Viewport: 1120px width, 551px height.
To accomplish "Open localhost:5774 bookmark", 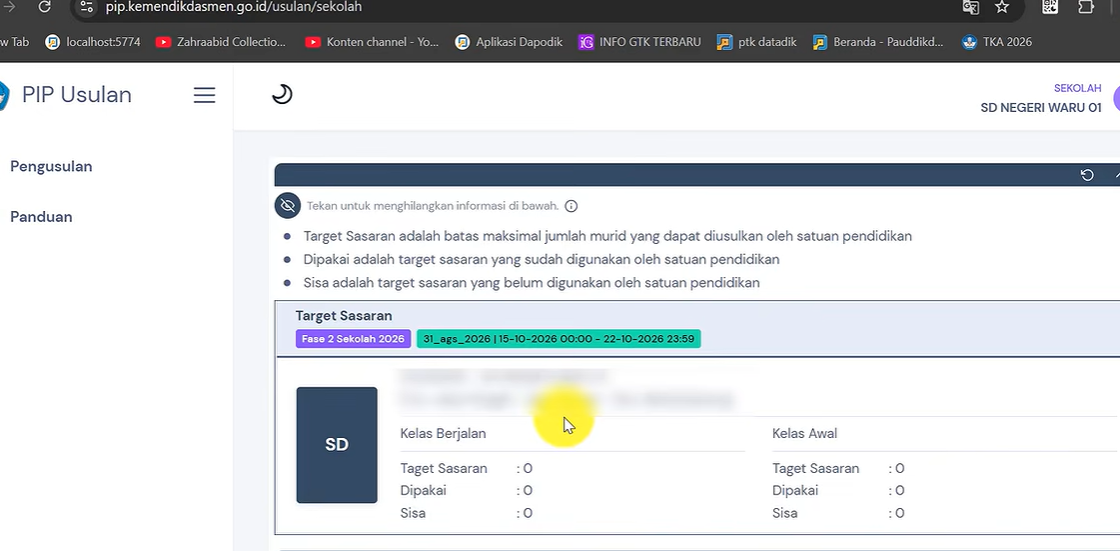I will pyautogui.click(x=93, y=42).
